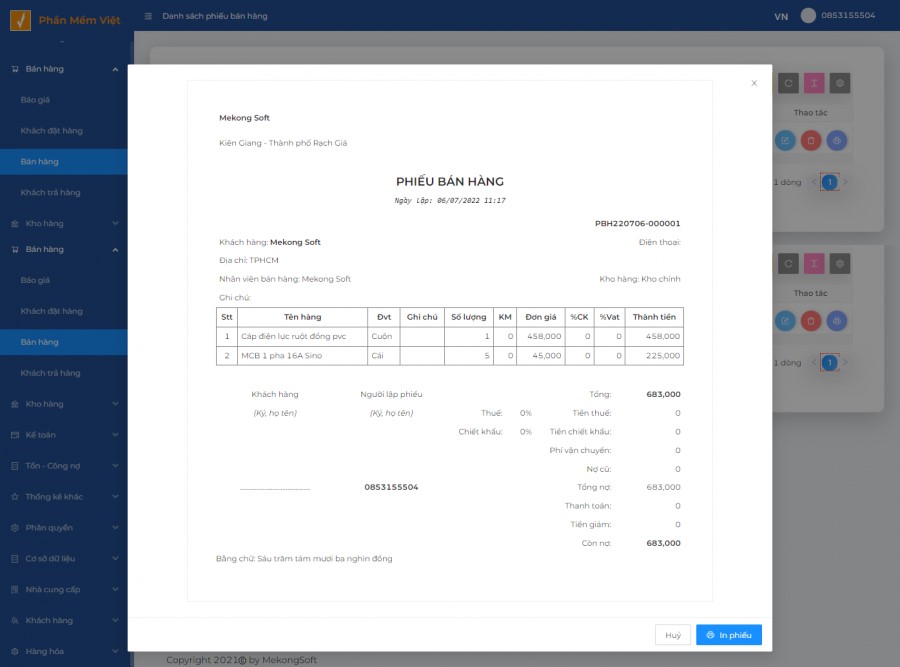Click lower pagination previous arrow
This screenshot has height=667, width=900.
coord(814,363)
